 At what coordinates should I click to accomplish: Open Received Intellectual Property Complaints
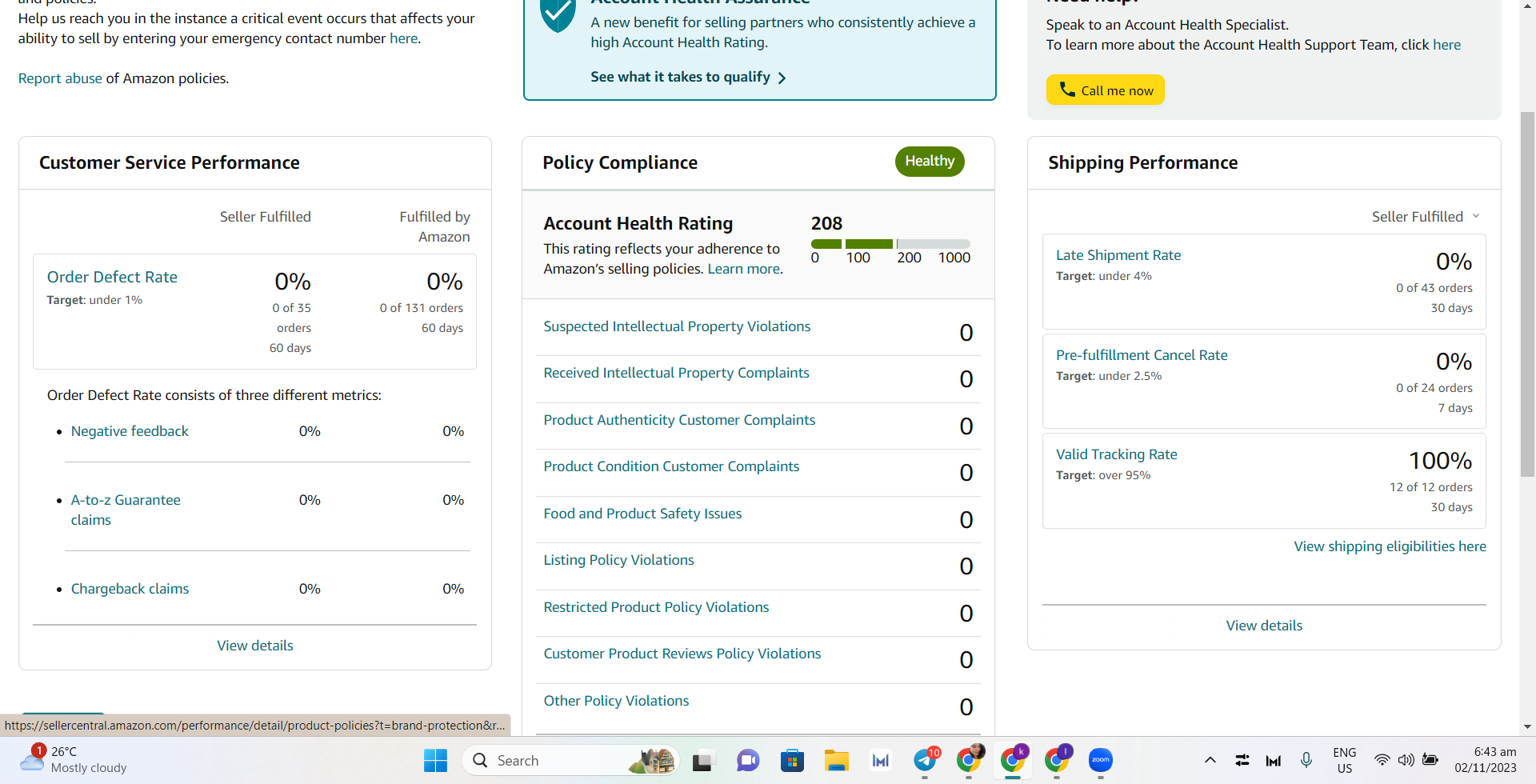coord(676,373)
